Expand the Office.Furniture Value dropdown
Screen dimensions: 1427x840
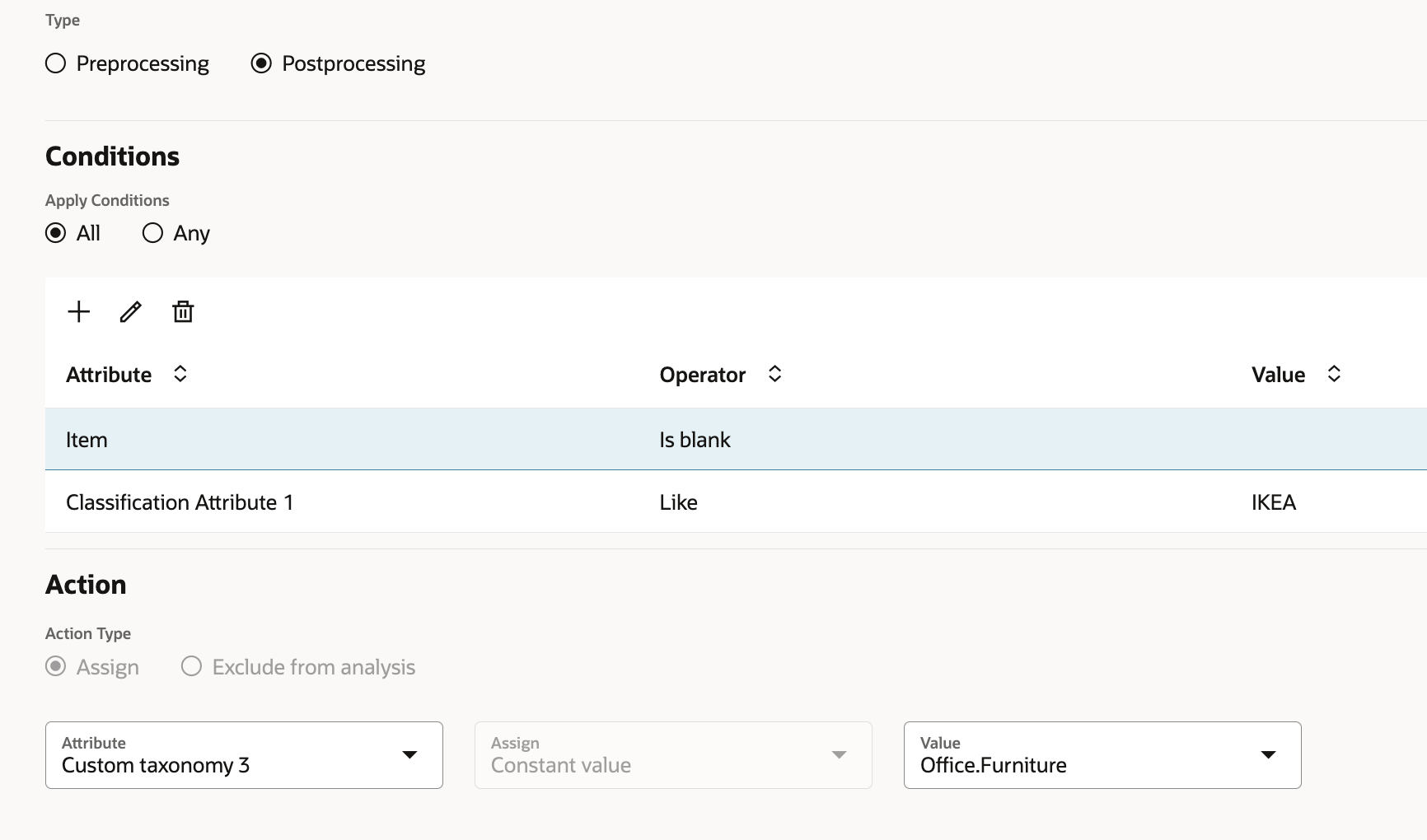click(x=1102, y=755)
